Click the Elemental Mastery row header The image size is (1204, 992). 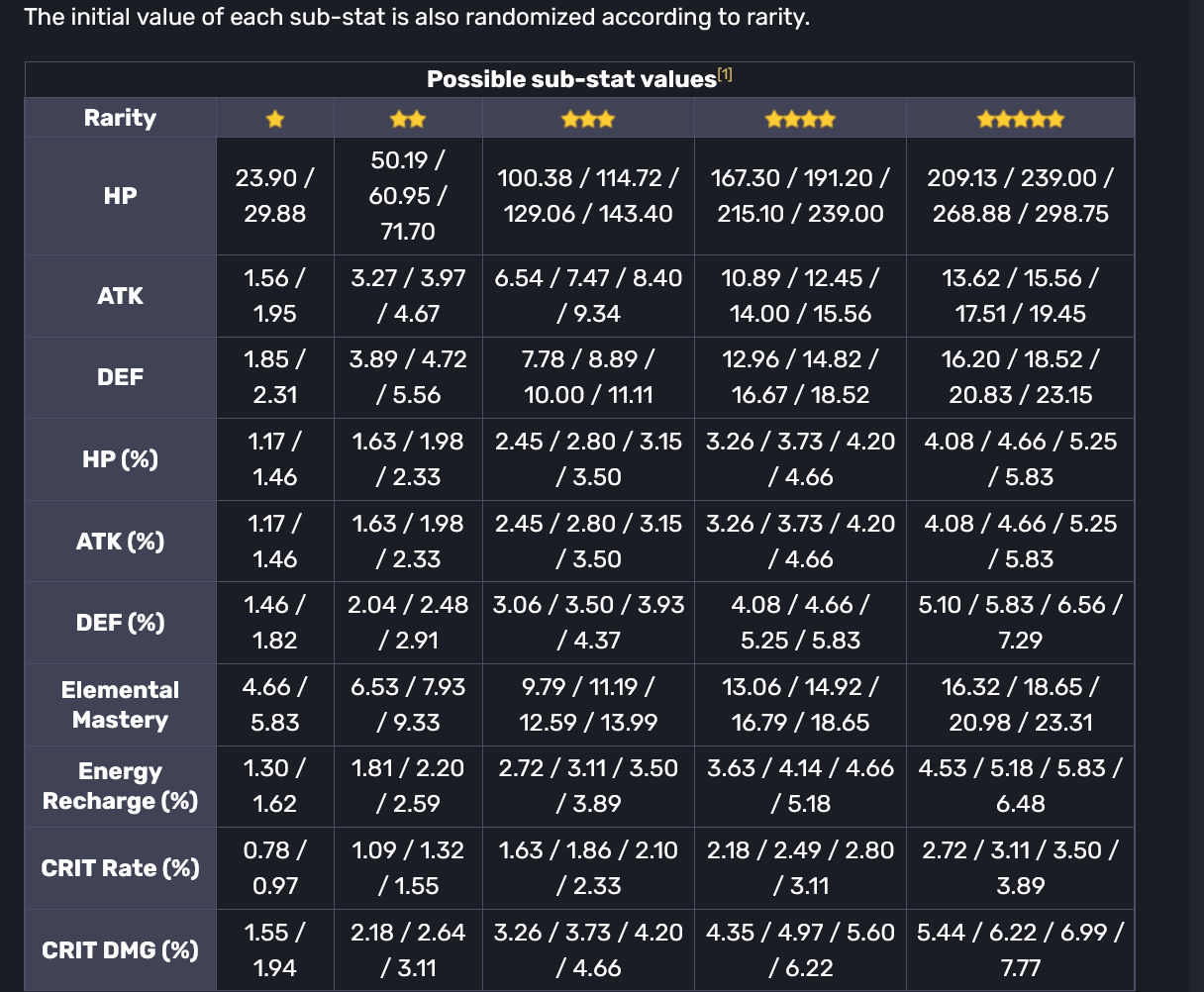click(x=120, y=705)
